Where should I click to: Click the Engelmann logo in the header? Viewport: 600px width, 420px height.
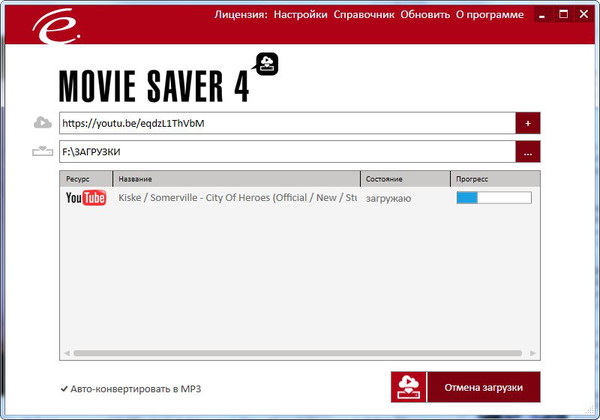pyautogui.click(x=56, y=26)
